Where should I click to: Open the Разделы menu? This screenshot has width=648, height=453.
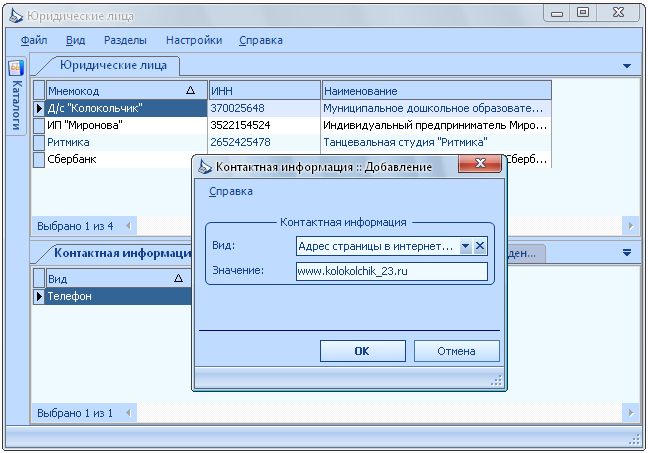[x=125, y=40]
